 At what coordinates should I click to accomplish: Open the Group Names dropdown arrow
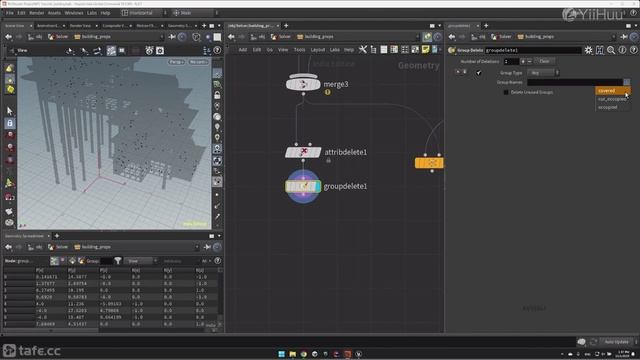627,82
